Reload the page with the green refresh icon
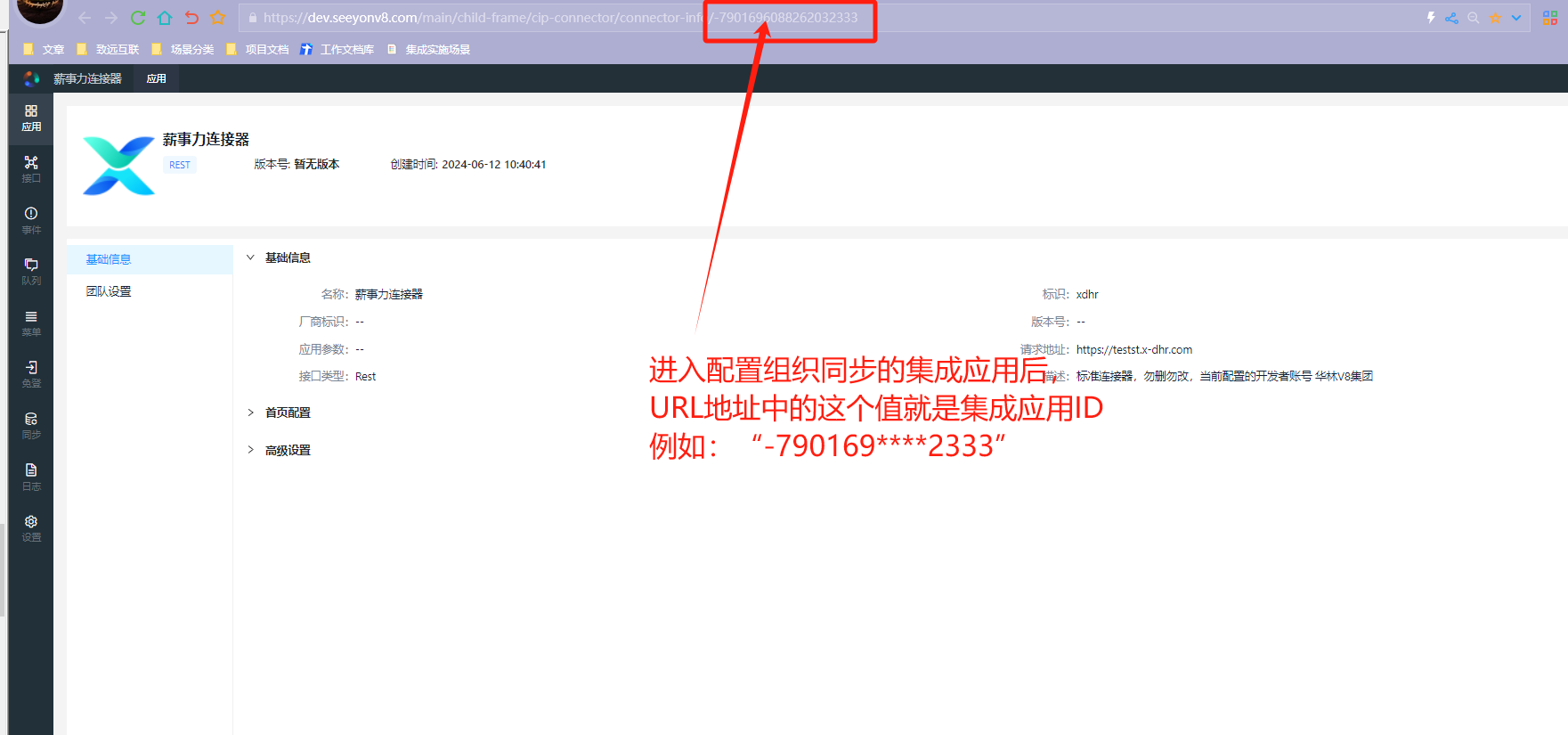This screenshot has width=1568, height=735. (138, 18)
